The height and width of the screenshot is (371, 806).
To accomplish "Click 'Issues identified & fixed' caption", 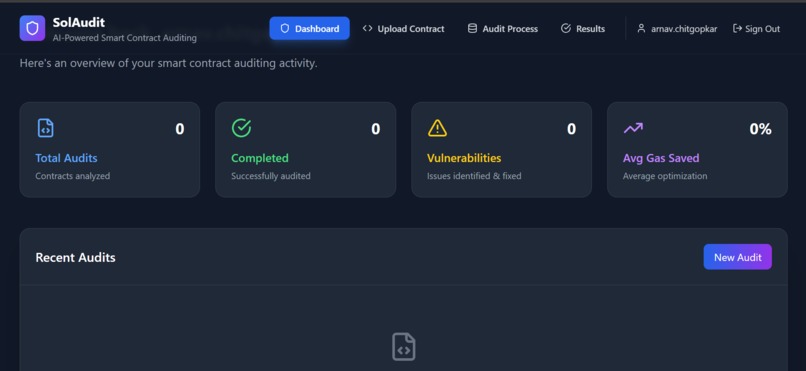I will (474, 176).
